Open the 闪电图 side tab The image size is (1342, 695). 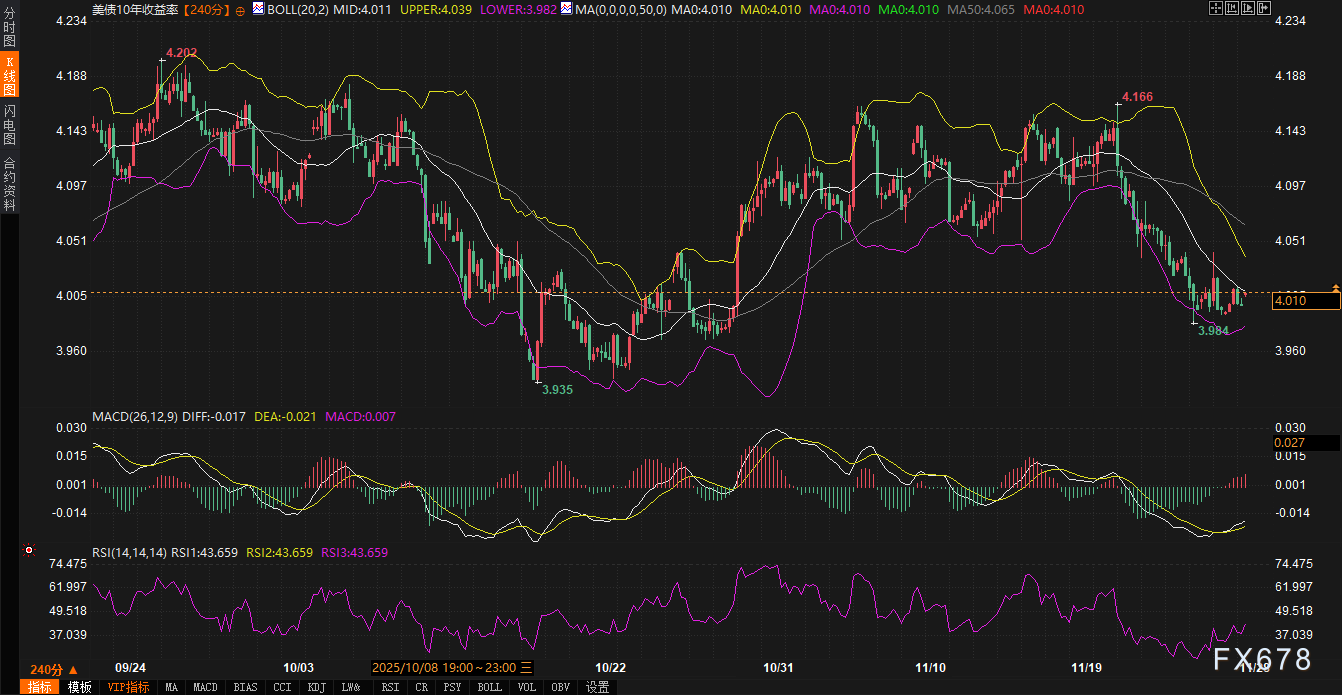(9, 124)
